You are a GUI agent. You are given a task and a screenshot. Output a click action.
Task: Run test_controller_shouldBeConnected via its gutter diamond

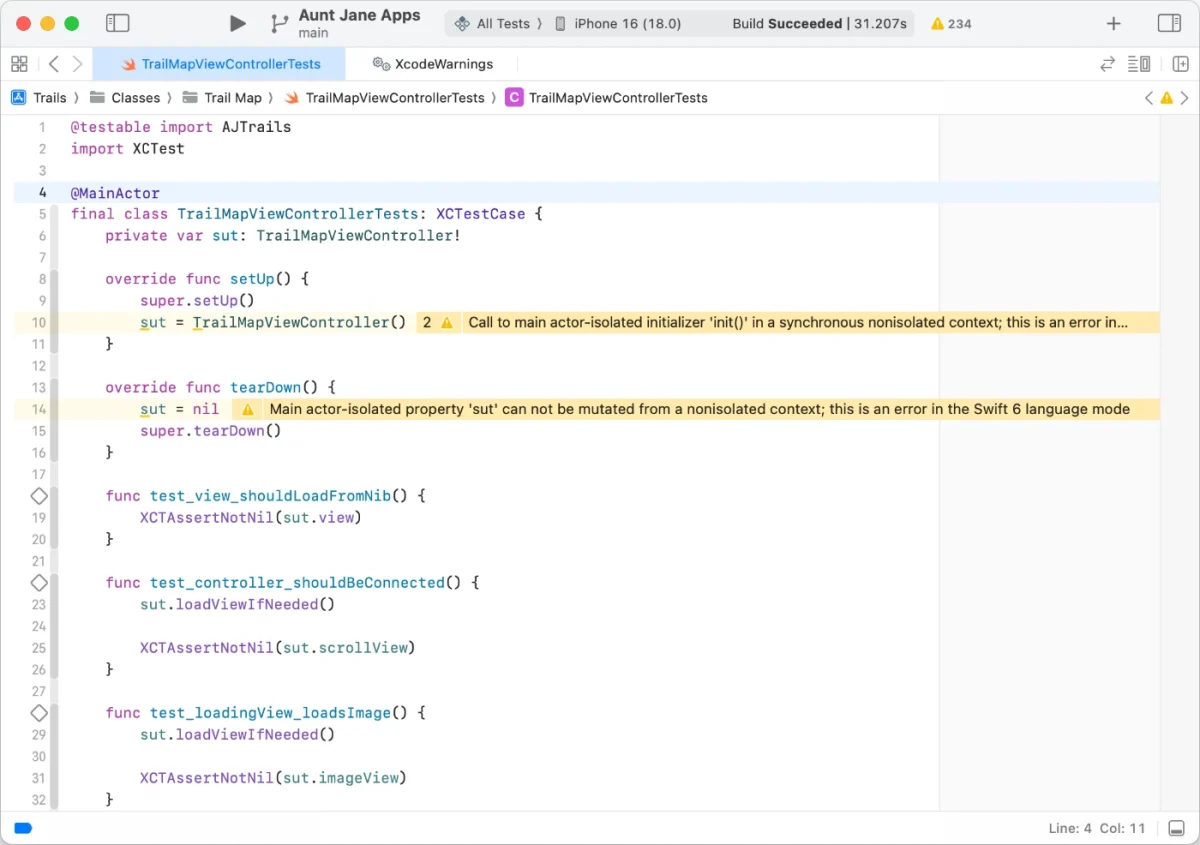click(x=39, y=582)
